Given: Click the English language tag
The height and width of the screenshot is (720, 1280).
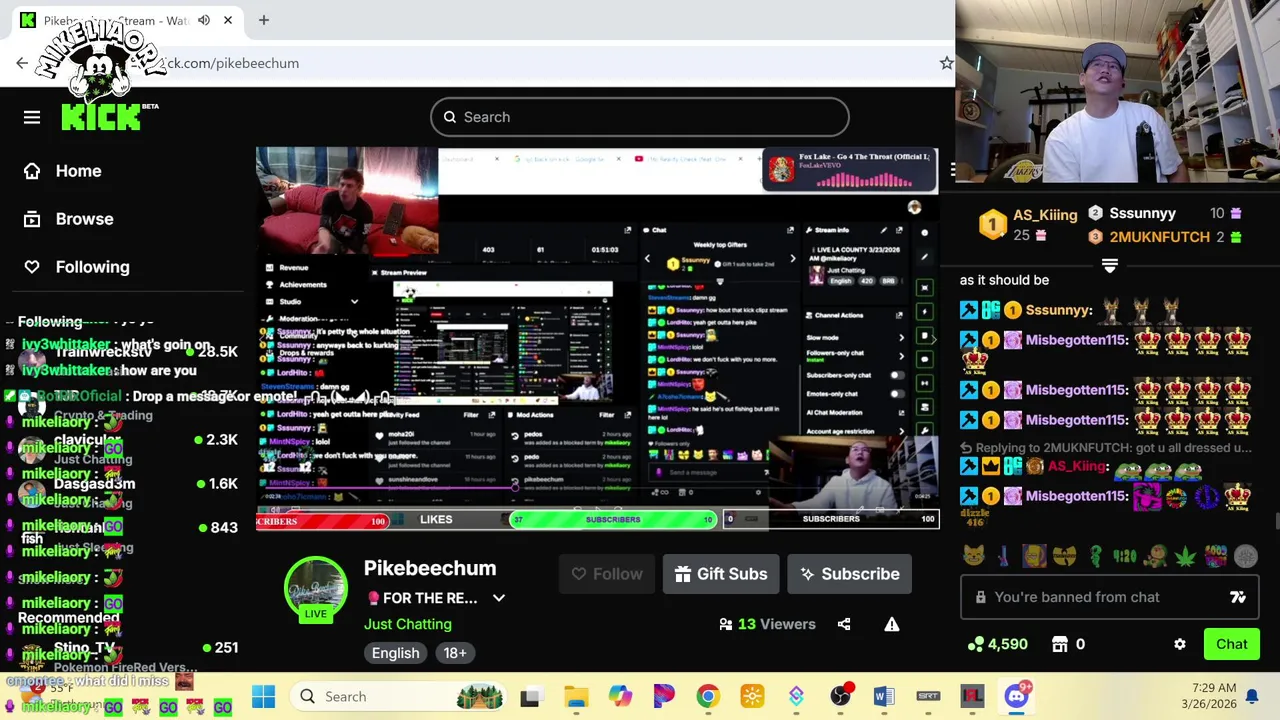Looking at the screenshot, I should point(396,653).
